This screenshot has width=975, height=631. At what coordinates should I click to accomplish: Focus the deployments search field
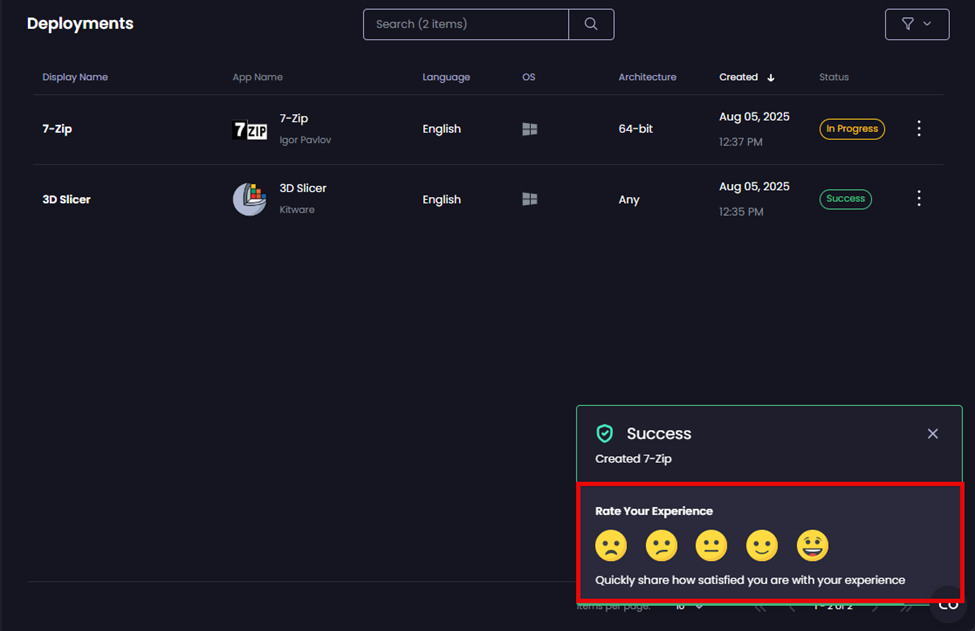pyautogui.click(x=465, y=24)
